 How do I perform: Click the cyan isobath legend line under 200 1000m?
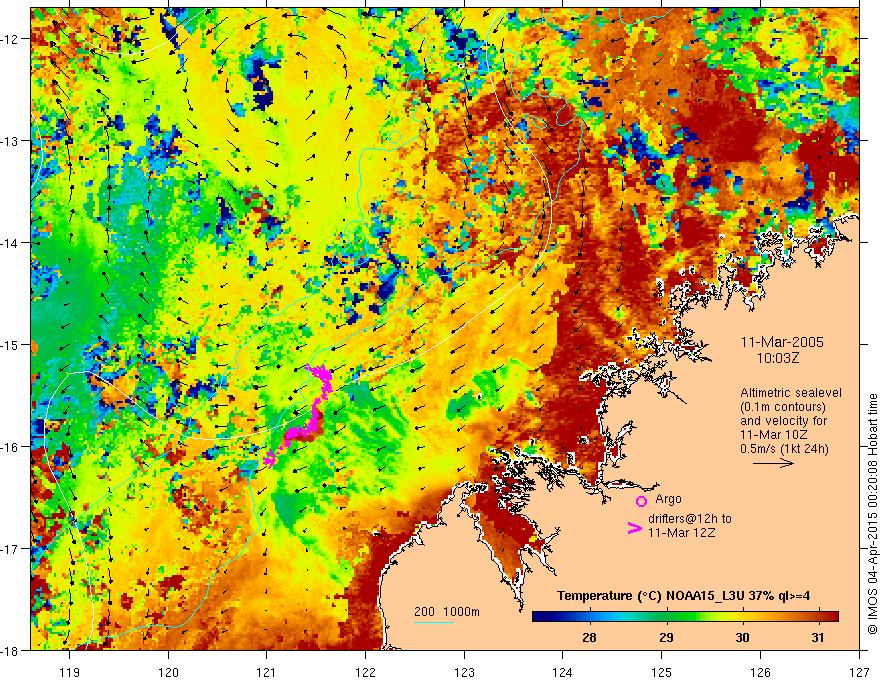[x=434, y=622]
